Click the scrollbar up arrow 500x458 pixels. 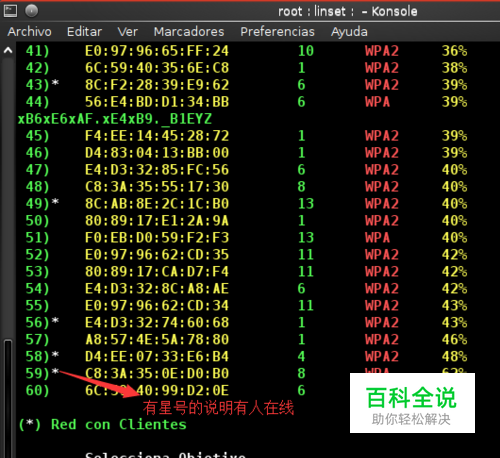[x=8, y=50]
